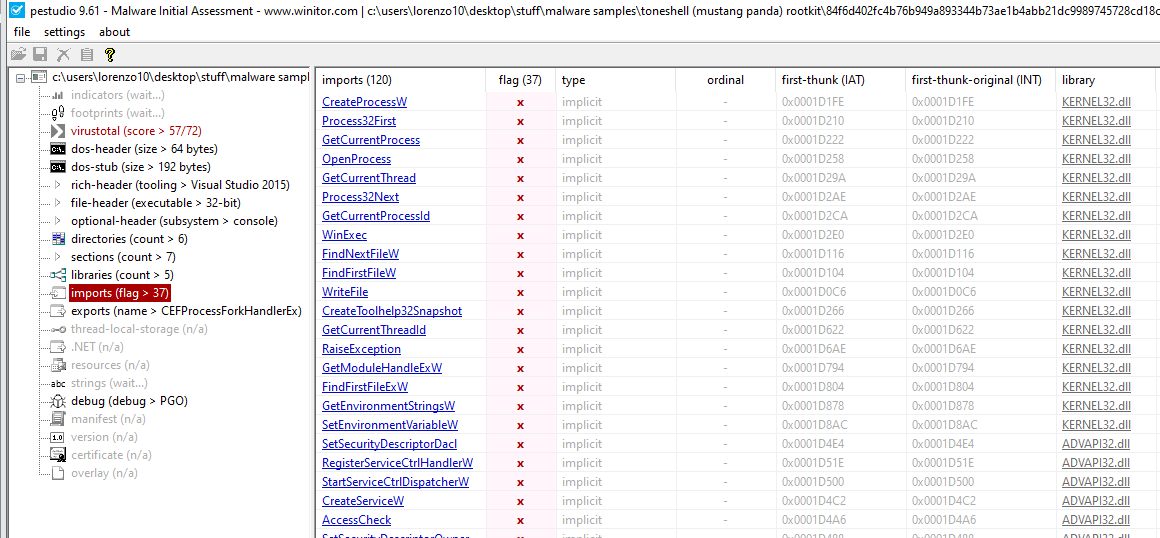1160x538 pixels.
Task: Sort by the ordinal column header
Action: 726,80
